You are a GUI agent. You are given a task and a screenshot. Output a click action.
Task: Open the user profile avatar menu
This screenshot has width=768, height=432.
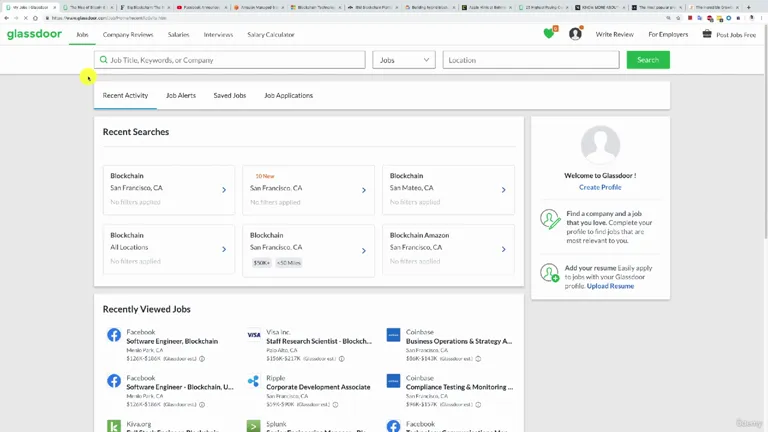575,33
